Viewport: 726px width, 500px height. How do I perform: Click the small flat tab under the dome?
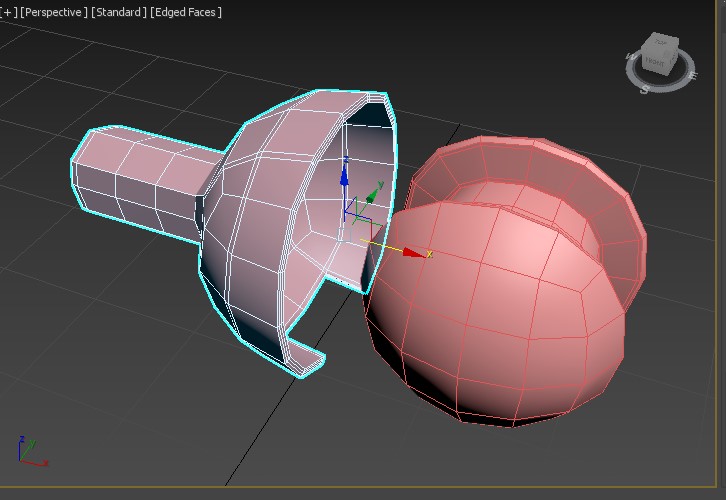(308, 362)
